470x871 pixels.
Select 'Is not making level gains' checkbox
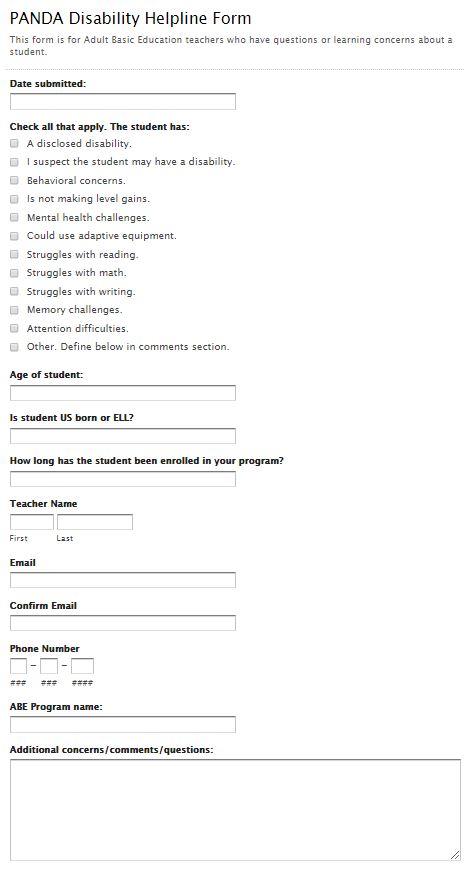coord(14,199)
